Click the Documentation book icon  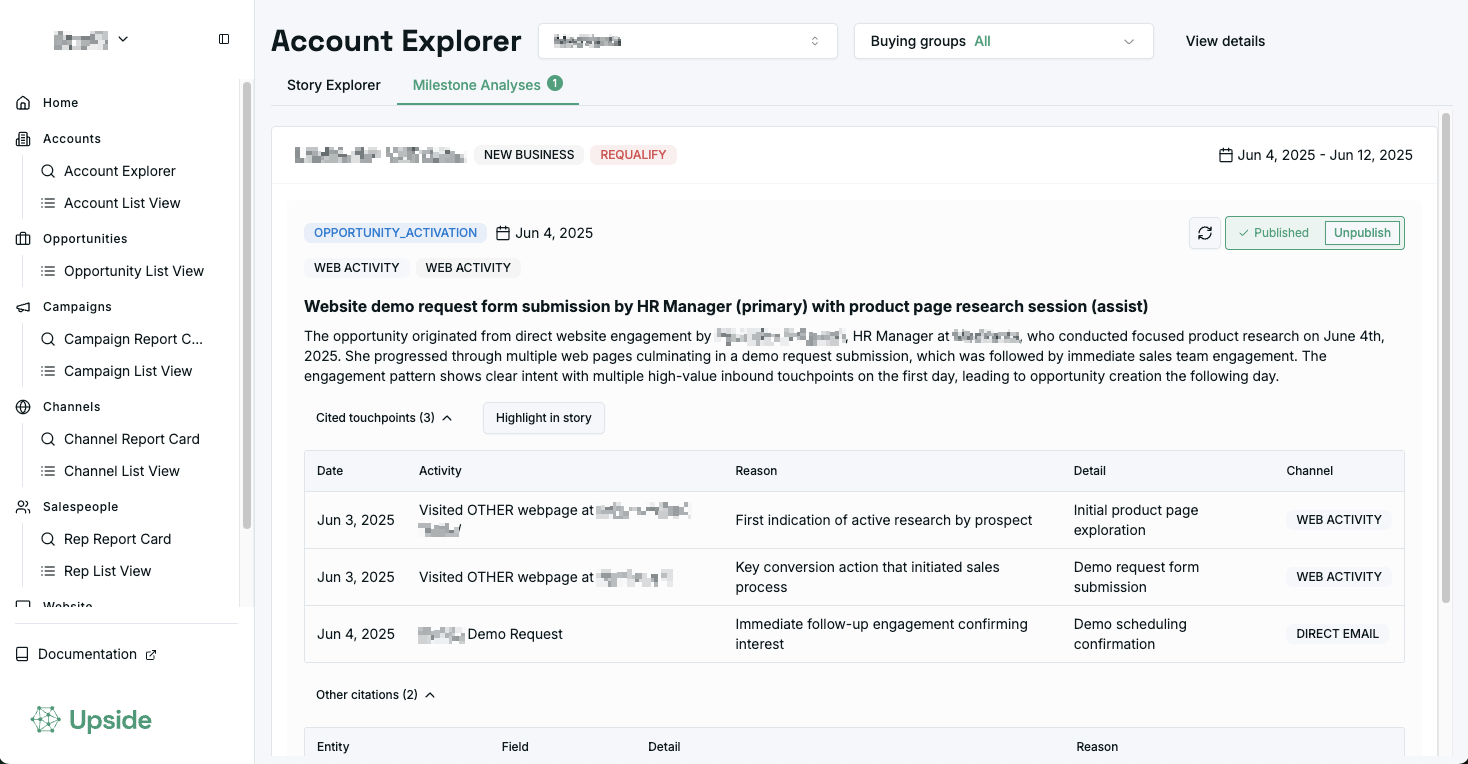(x=23, y=654)
